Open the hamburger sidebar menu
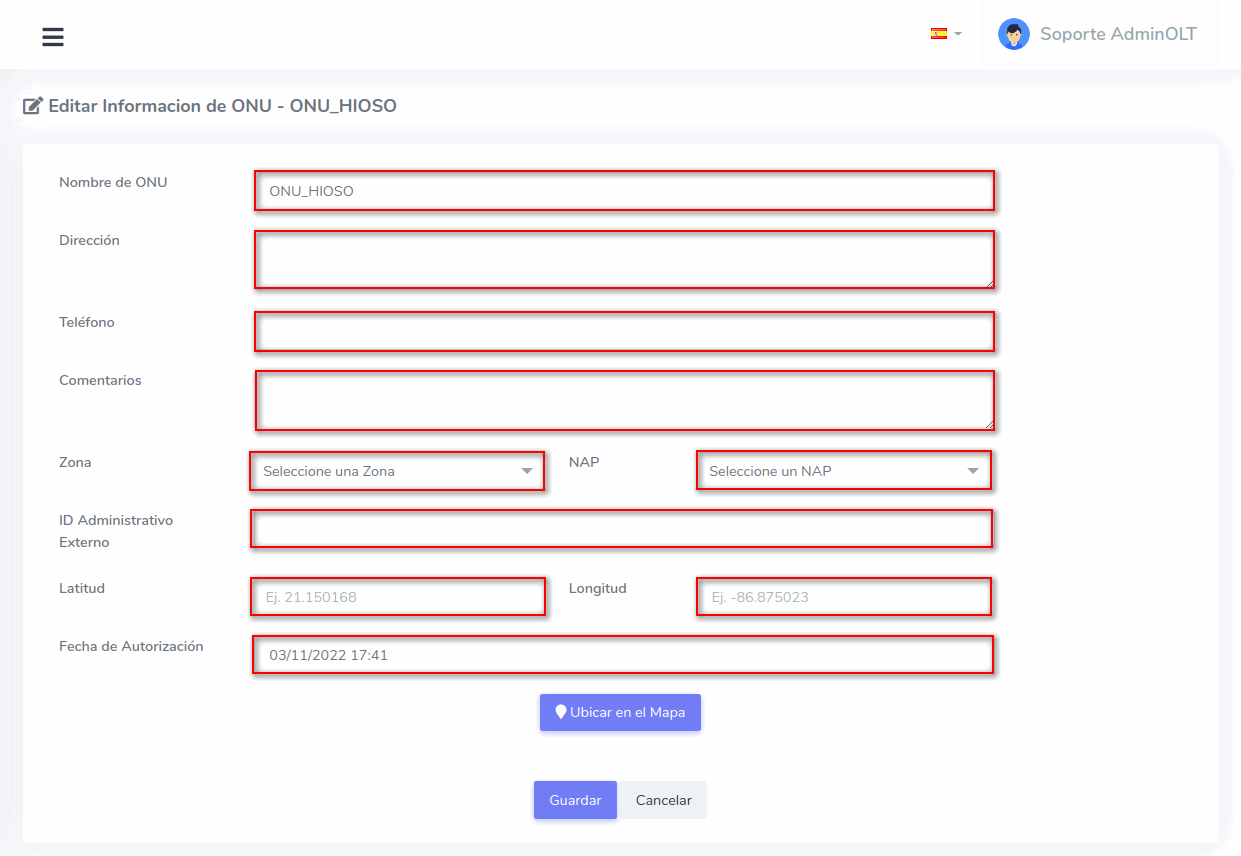Image resolution: width=1241 pixels, height=856 pixels. tap(53, 37)
